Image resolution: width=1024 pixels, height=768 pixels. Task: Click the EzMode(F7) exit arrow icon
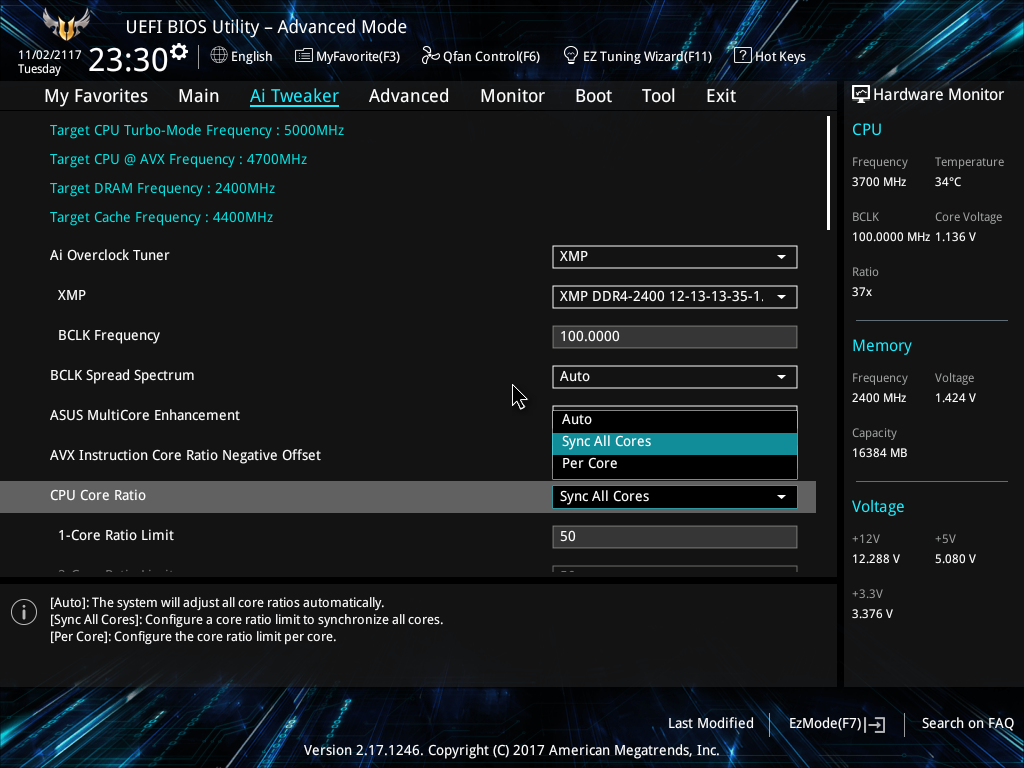876,724
